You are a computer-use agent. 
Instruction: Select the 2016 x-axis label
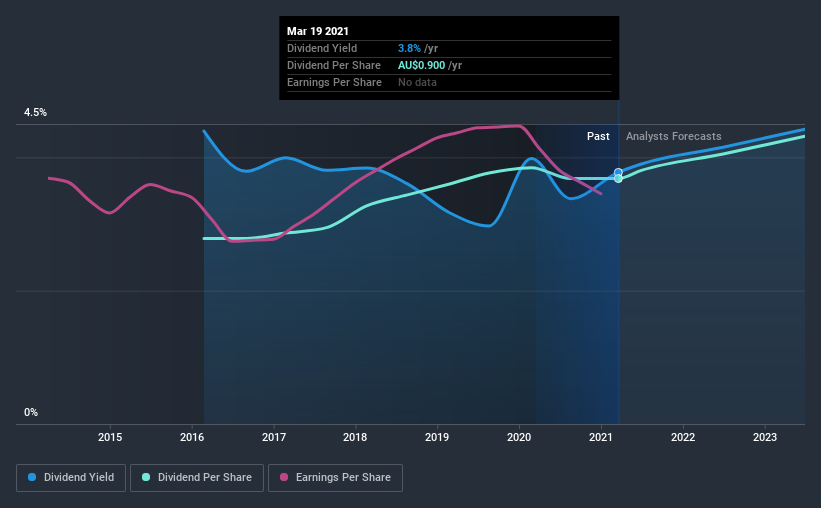192,437
